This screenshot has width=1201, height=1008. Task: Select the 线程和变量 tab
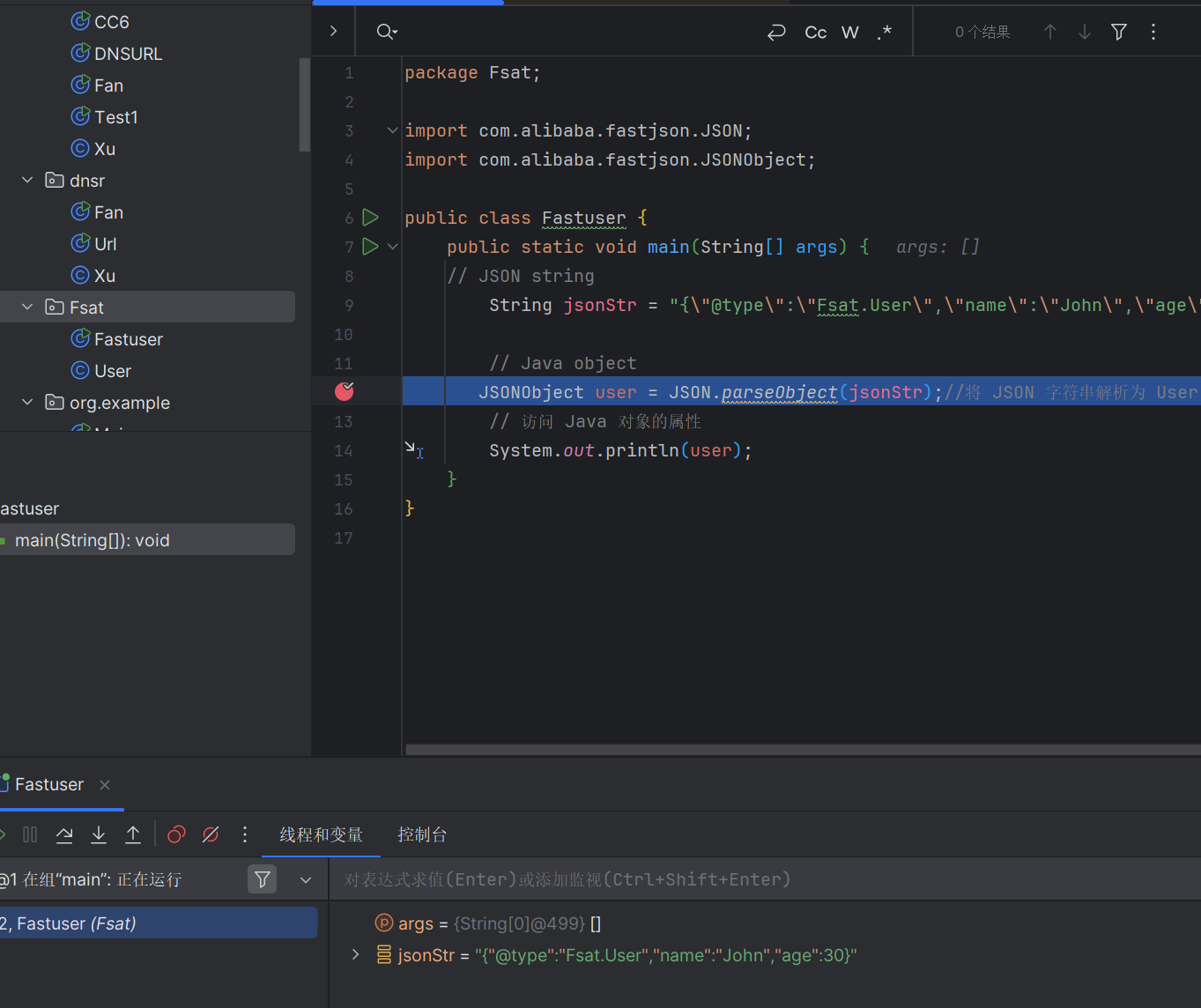321,834
